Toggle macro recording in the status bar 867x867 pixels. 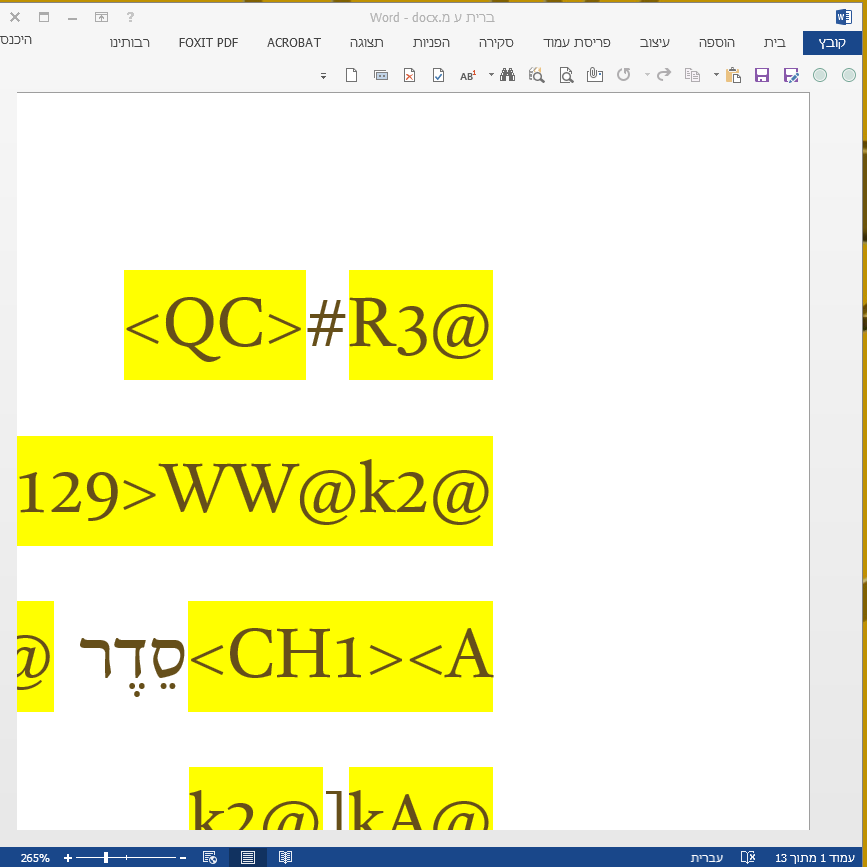tap(210, 857)
